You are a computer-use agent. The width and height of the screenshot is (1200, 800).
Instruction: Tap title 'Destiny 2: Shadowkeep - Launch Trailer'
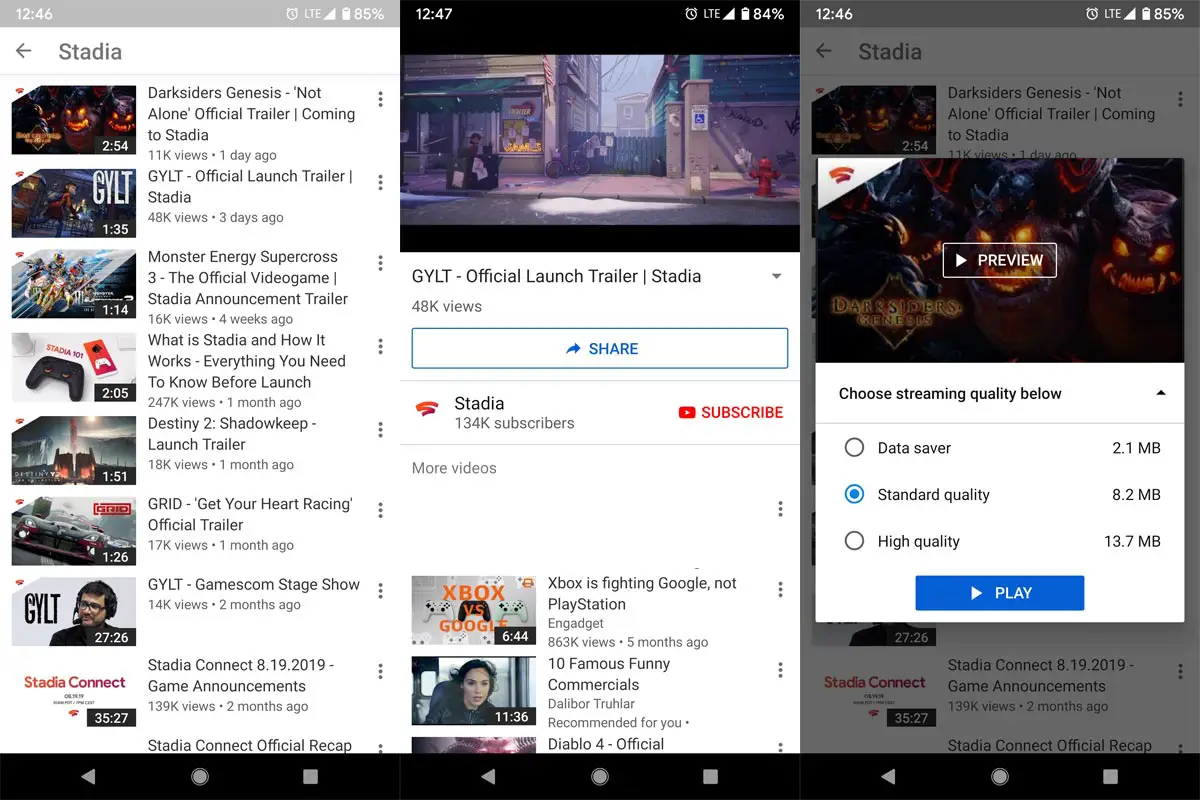[x=232, y=434]
